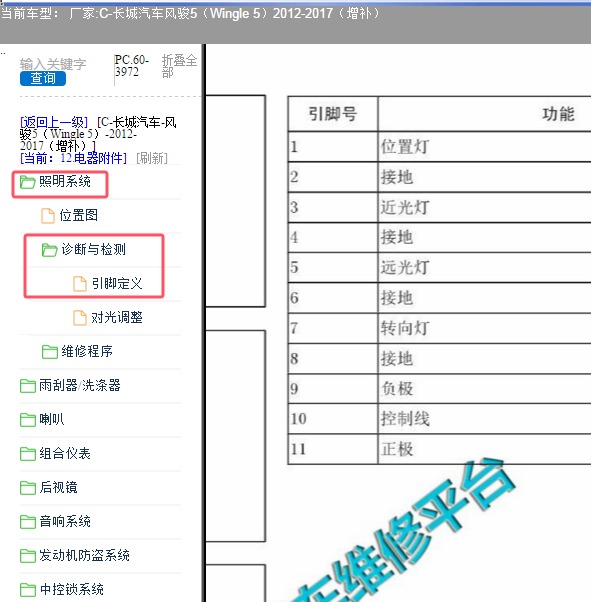Image resolution: width=591 pixels, height=602 pixels.
Task: Click the 维修程序 folder icon
Action: (50, 352)
